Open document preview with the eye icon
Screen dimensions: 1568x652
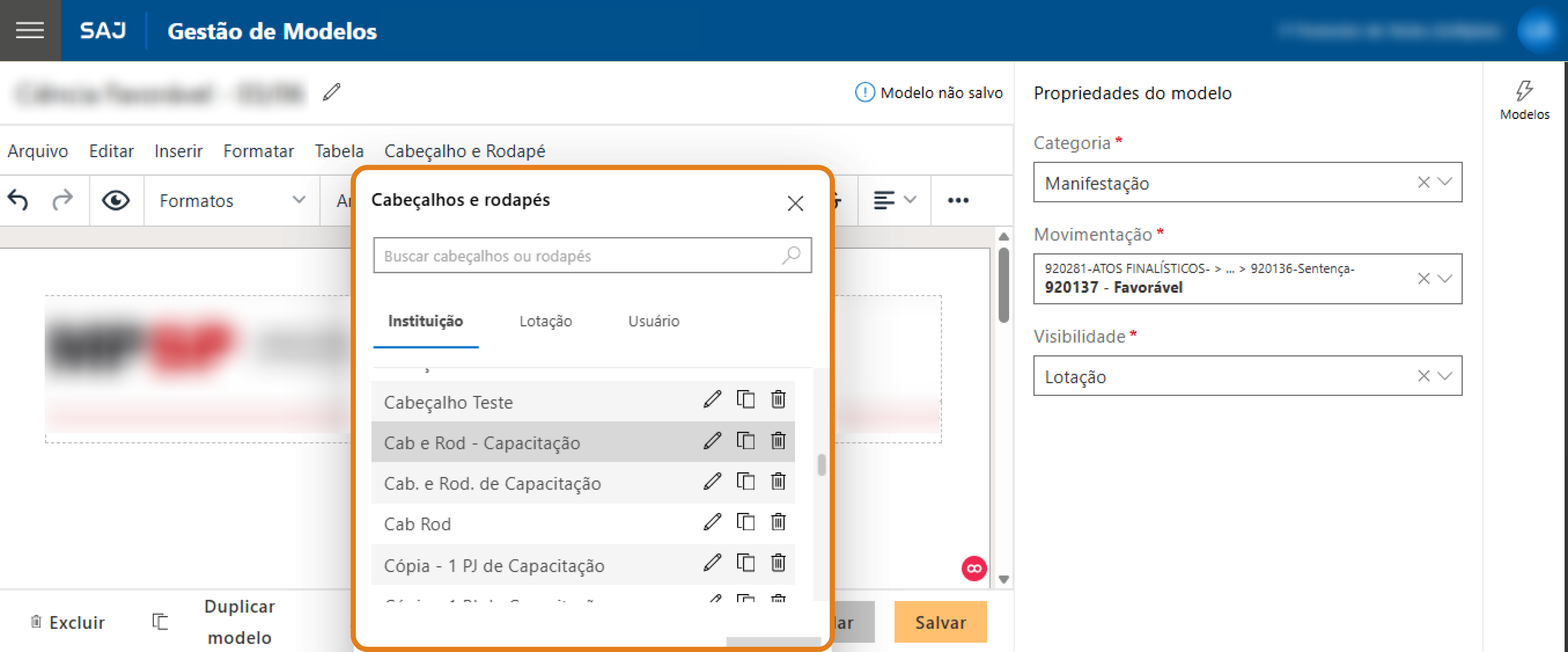coord(115,200)
